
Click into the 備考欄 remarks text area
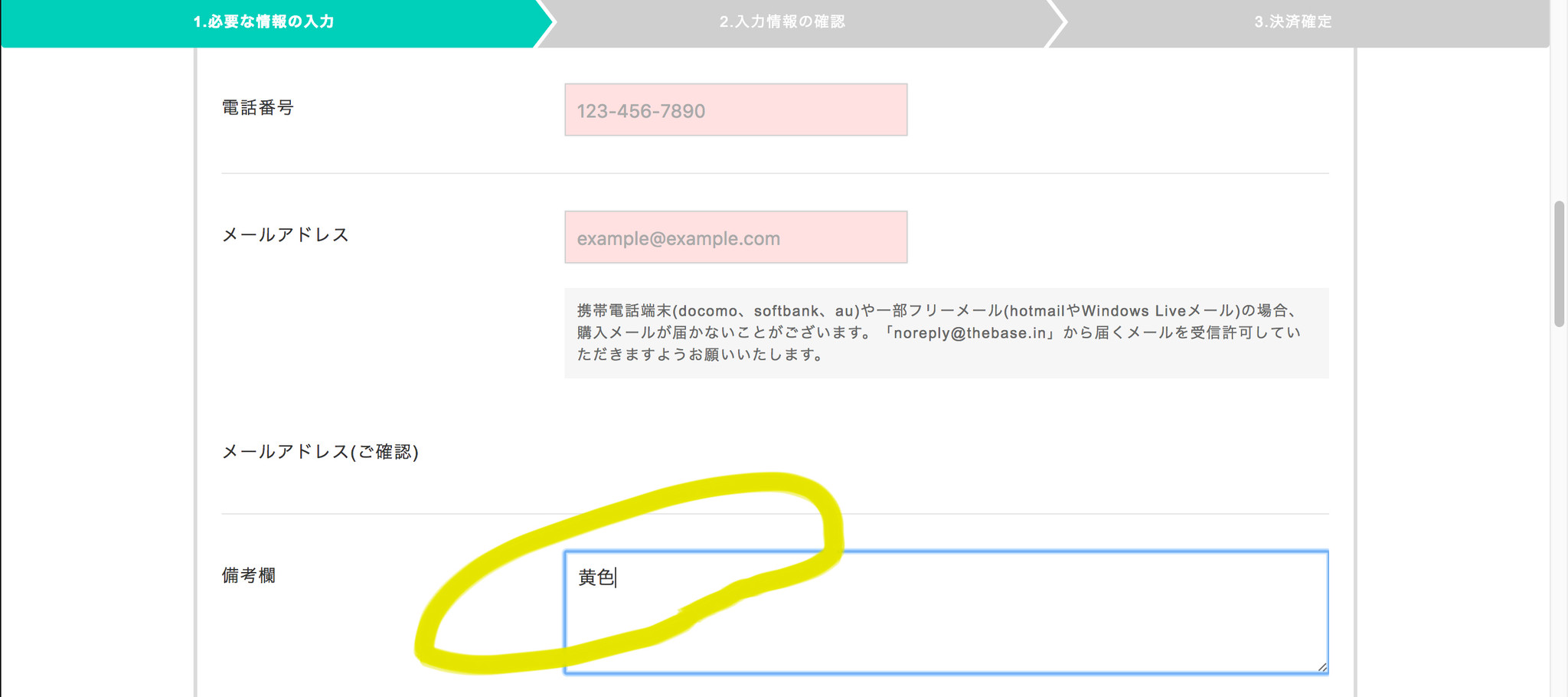946,612
